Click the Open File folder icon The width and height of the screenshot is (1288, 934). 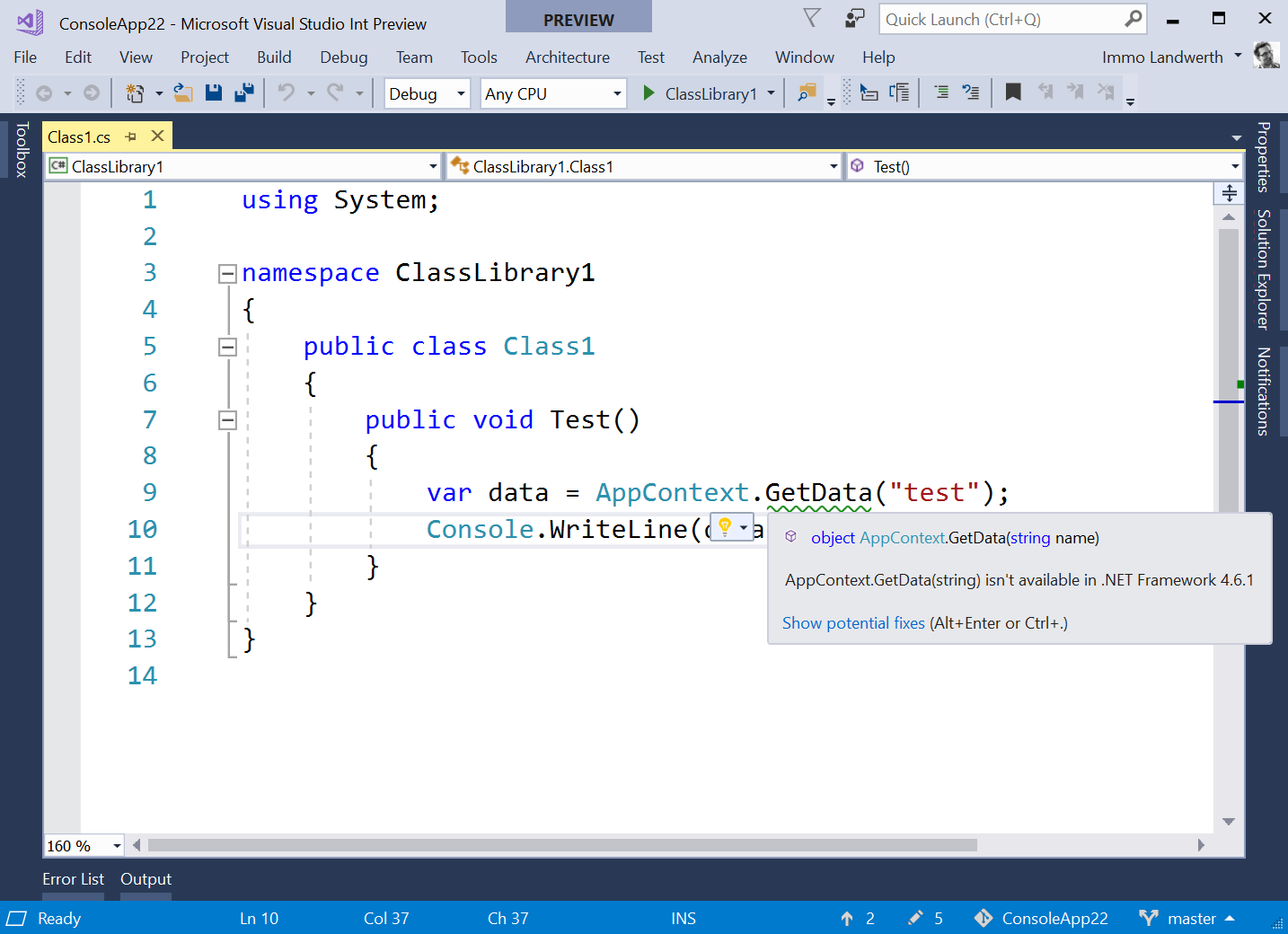tap(183, 93)
